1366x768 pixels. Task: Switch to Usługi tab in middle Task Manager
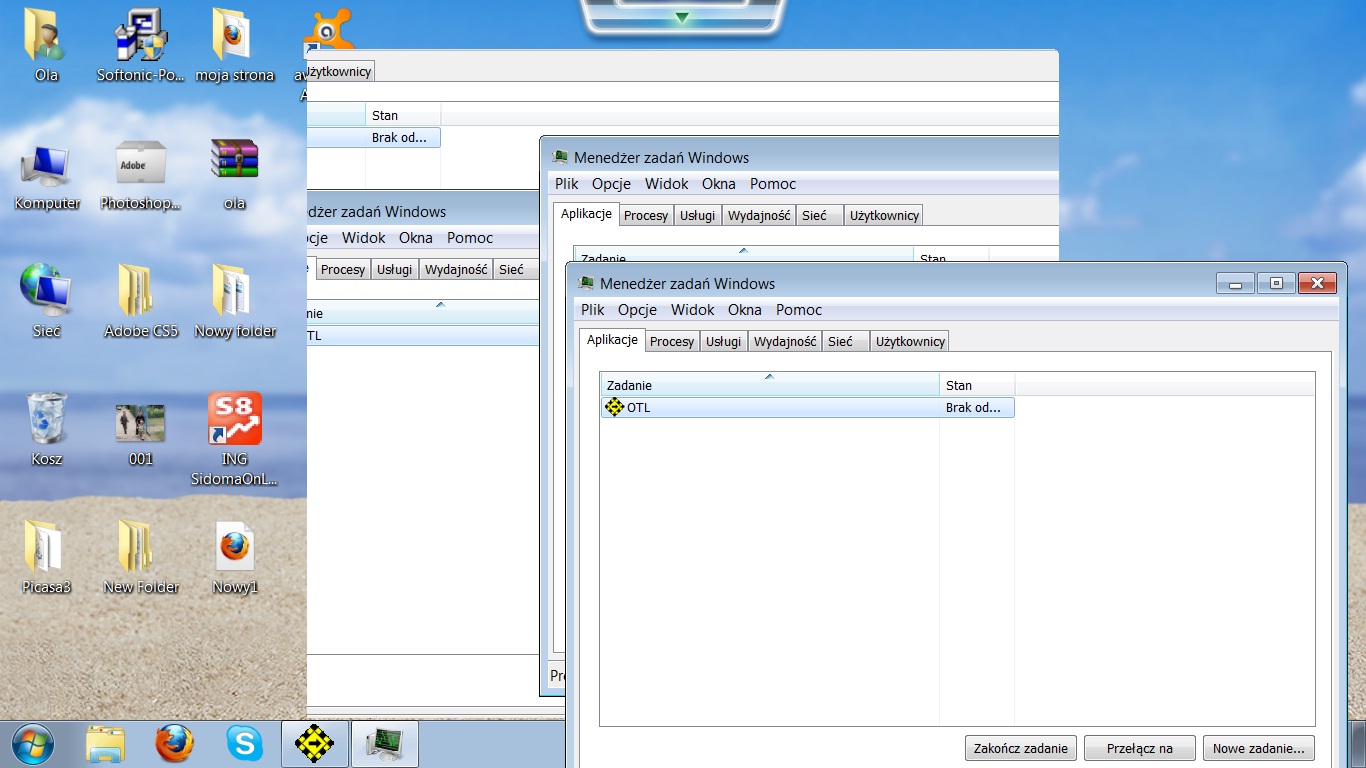pyautogui.click(x=698, y=215)
